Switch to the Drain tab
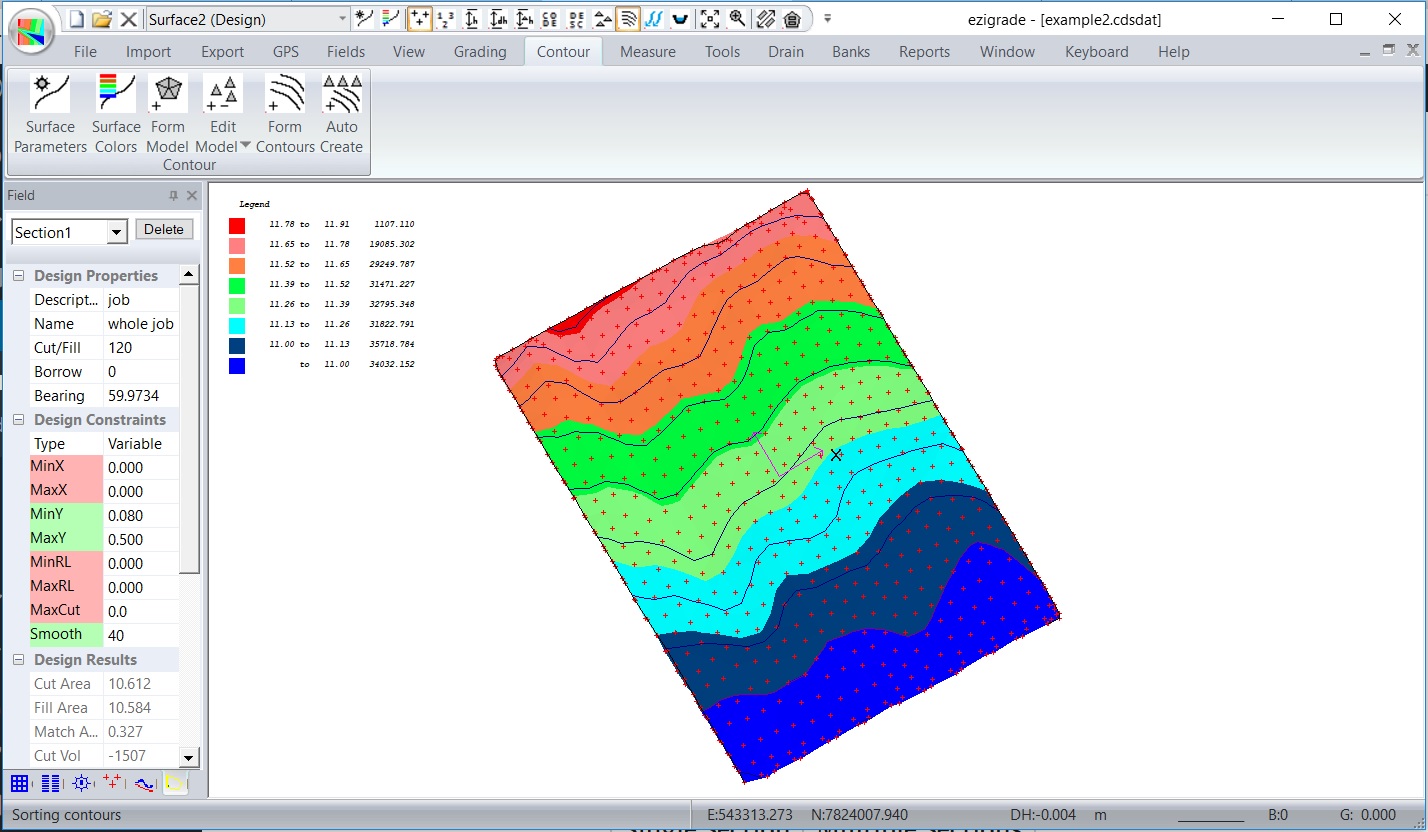 [785, 52]
